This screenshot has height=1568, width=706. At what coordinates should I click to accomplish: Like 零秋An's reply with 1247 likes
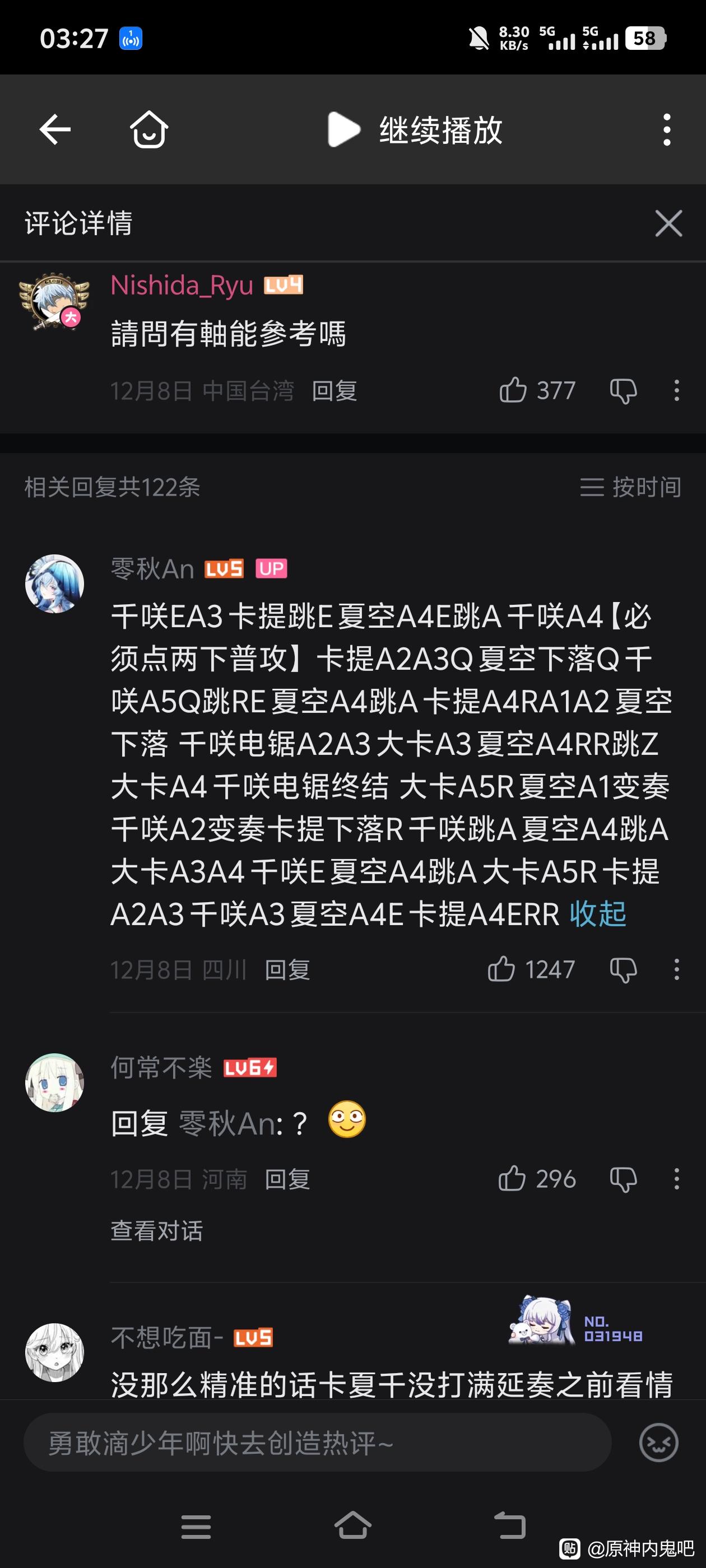[531, 969]
